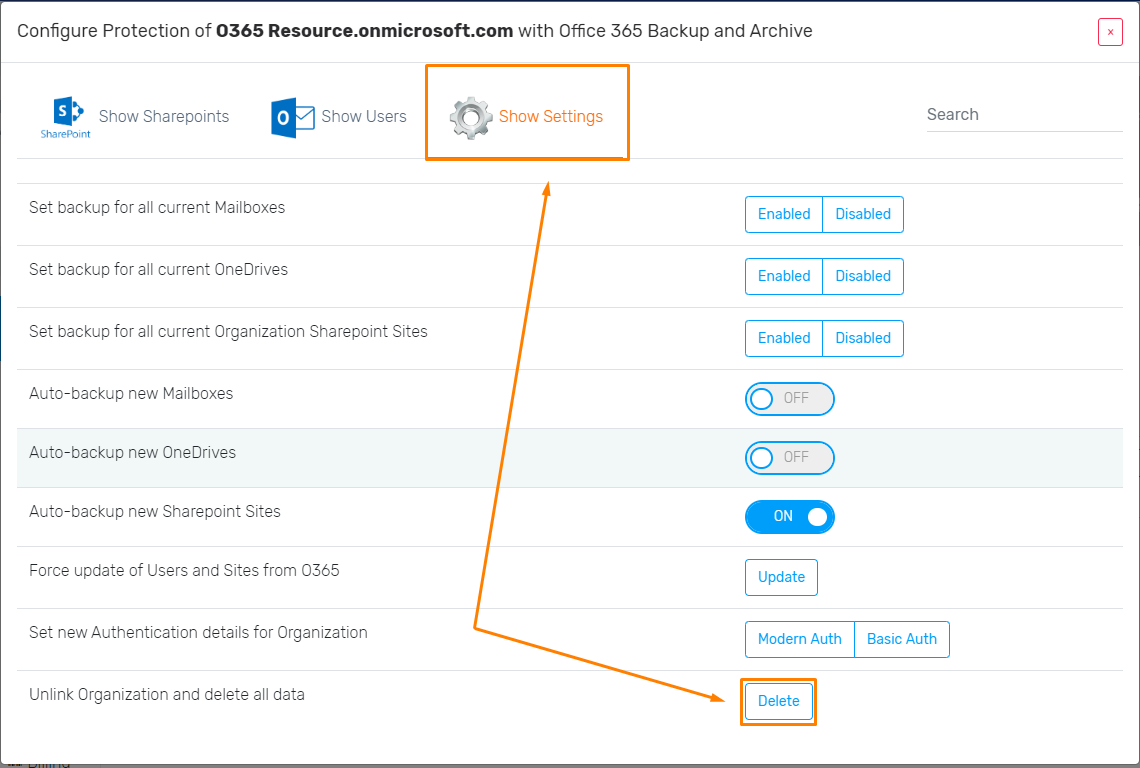Click 'Set new Authentication details for Organization' text
This screenshot has height=768, width=1140.
coord(198,633)
